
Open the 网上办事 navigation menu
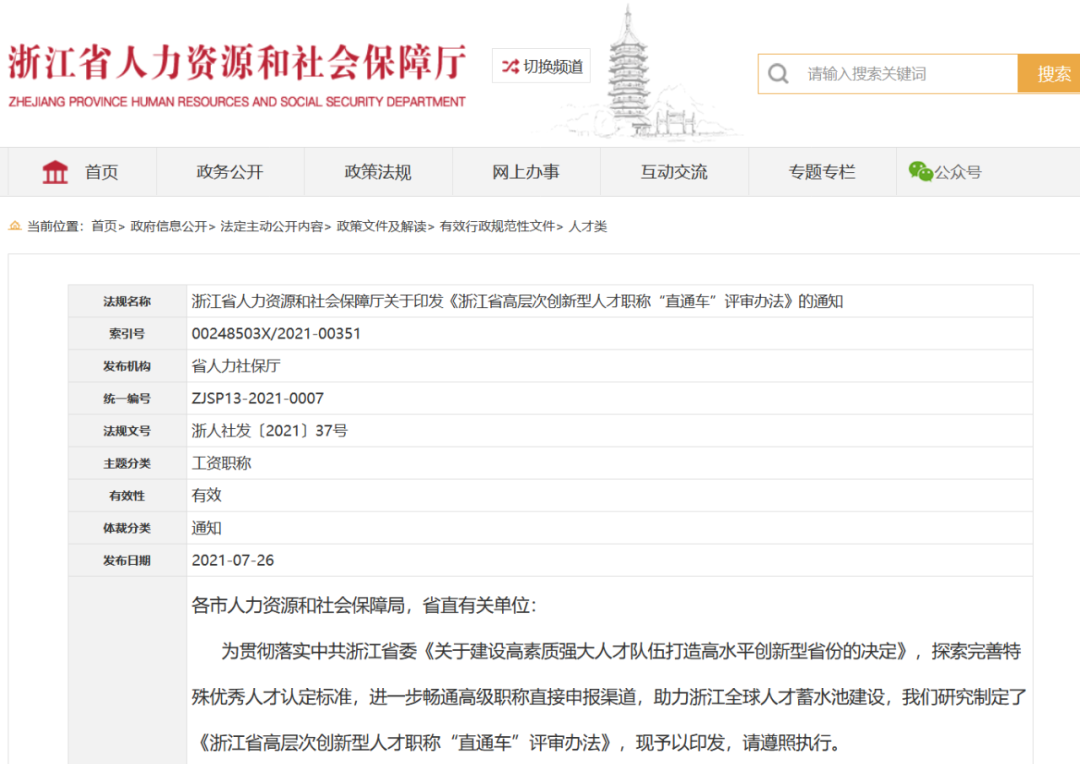[x=526, y=172]
